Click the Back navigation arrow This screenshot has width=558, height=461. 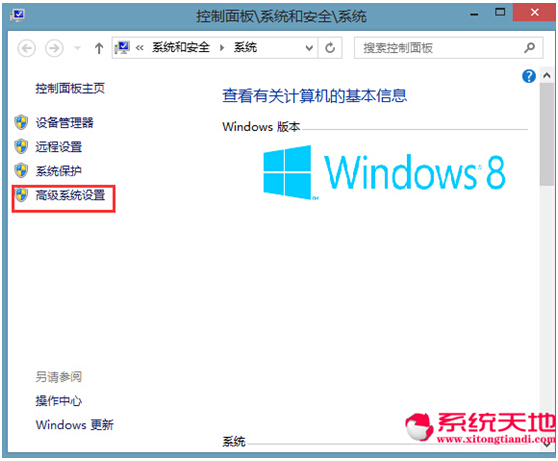(x=27, y=48)
